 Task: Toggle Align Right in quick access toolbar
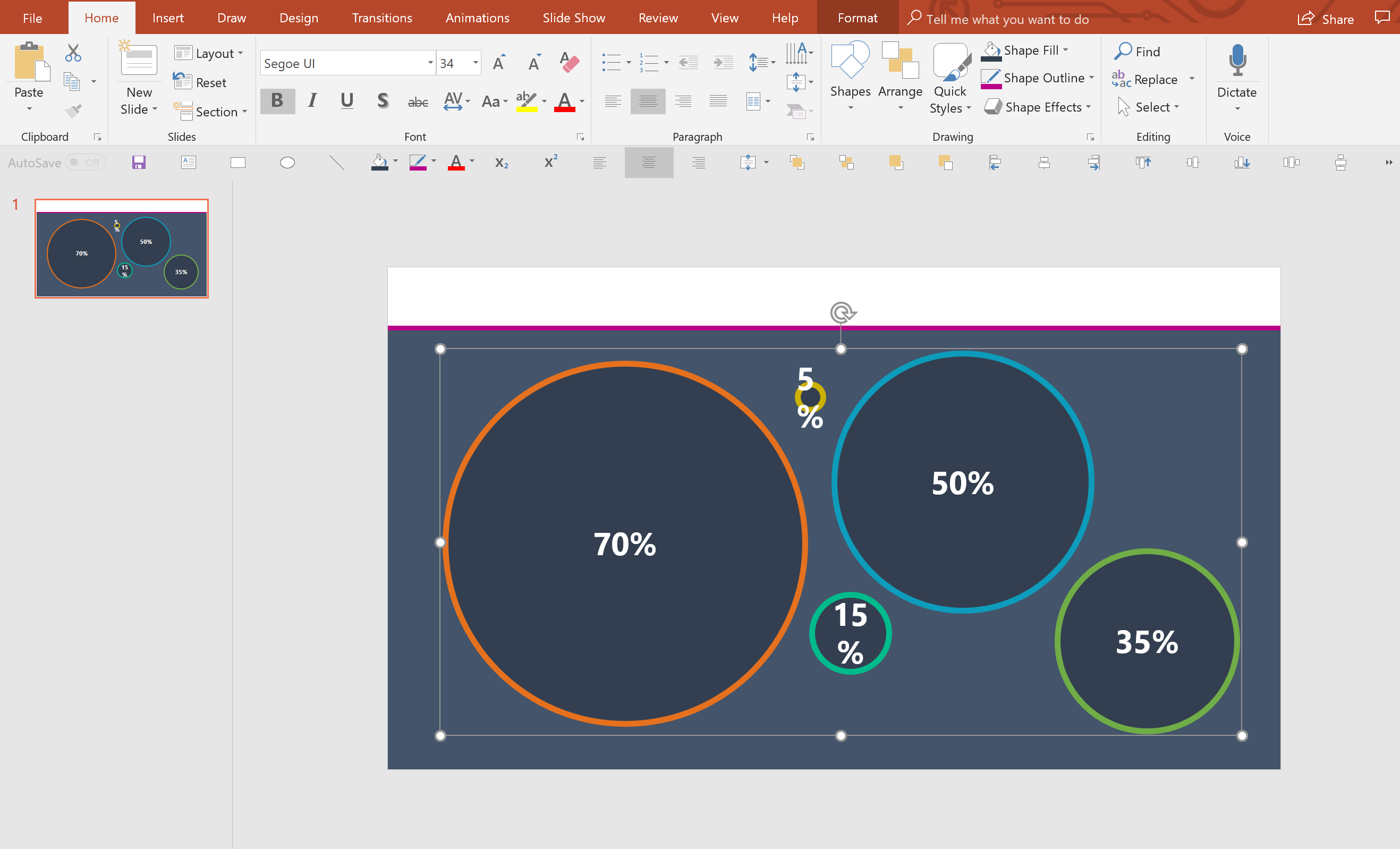[698, 163]
